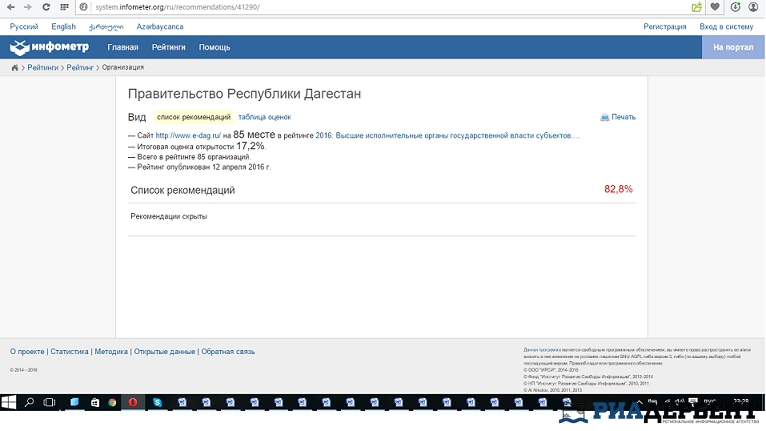This screenshot has height=431, width=766.
Task: Click the browser reload button
Action: 45,7
